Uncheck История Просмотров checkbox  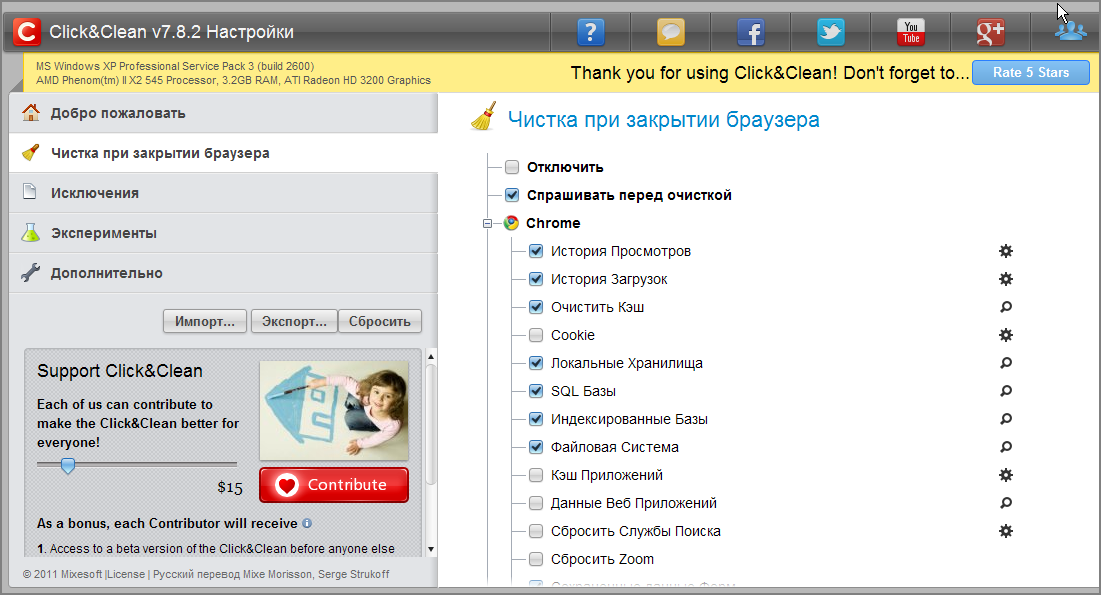pyautogui.click(x=536, y=251)
